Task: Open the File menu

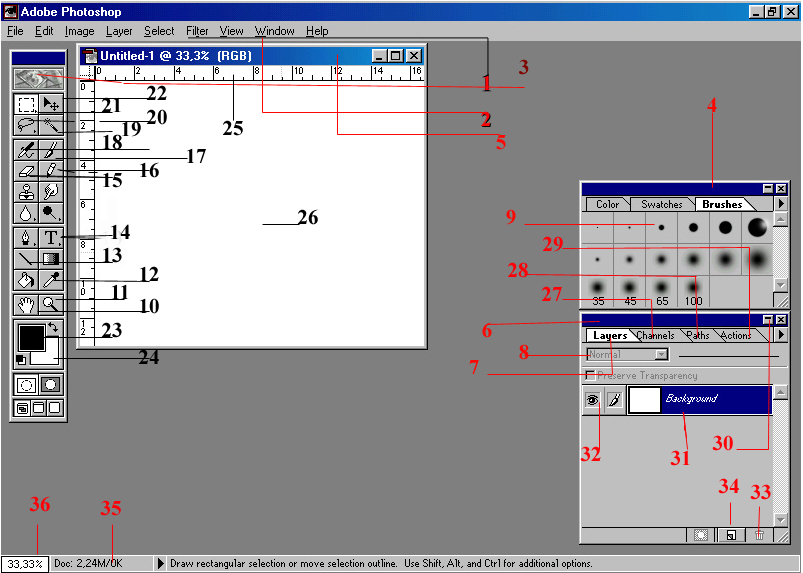Action: [x=15, y=31]
